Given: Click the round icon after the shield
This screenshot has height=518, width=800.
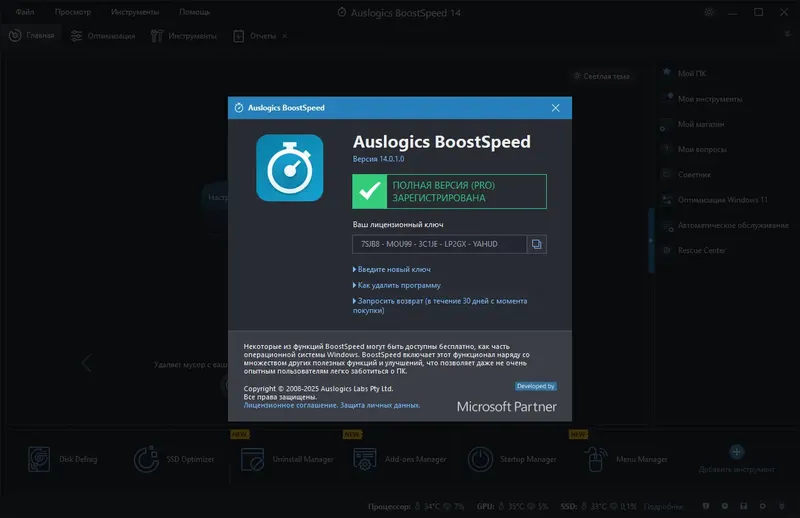Looking at the screenshot, I should 725,506.
